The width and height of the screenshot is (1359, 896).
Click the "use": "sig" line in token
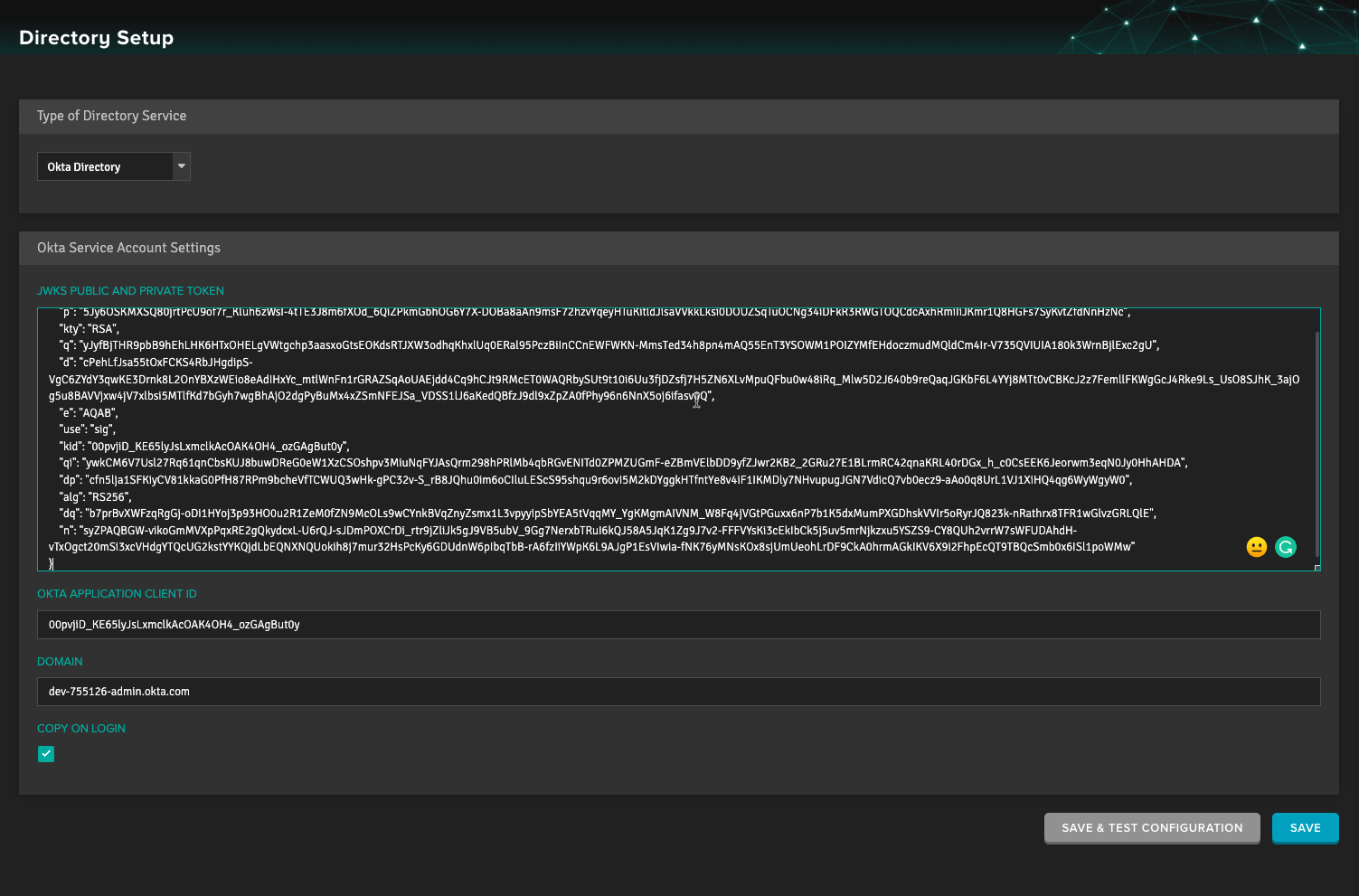pyautogui.click(x=87, y=429)
